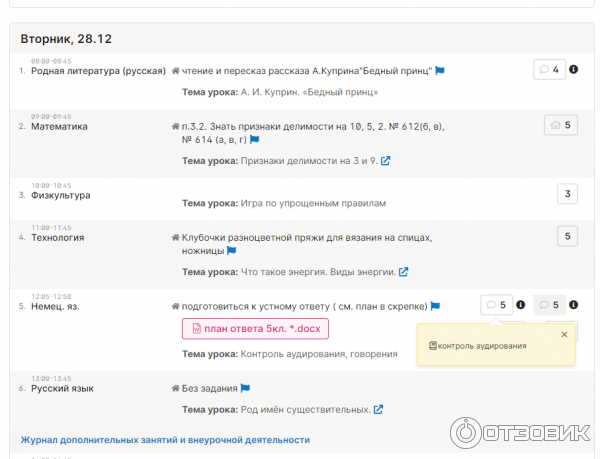The image size is (600, 459).
Task: Open external link for 'Род имён существительных' topic
Action: click(x=379, y=409)
